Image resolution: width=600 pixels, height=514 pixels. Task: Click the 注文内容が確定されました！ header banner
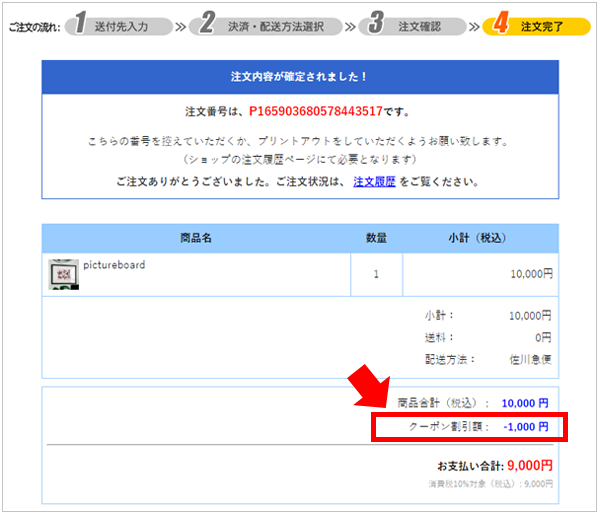click(x=300, y=77)
